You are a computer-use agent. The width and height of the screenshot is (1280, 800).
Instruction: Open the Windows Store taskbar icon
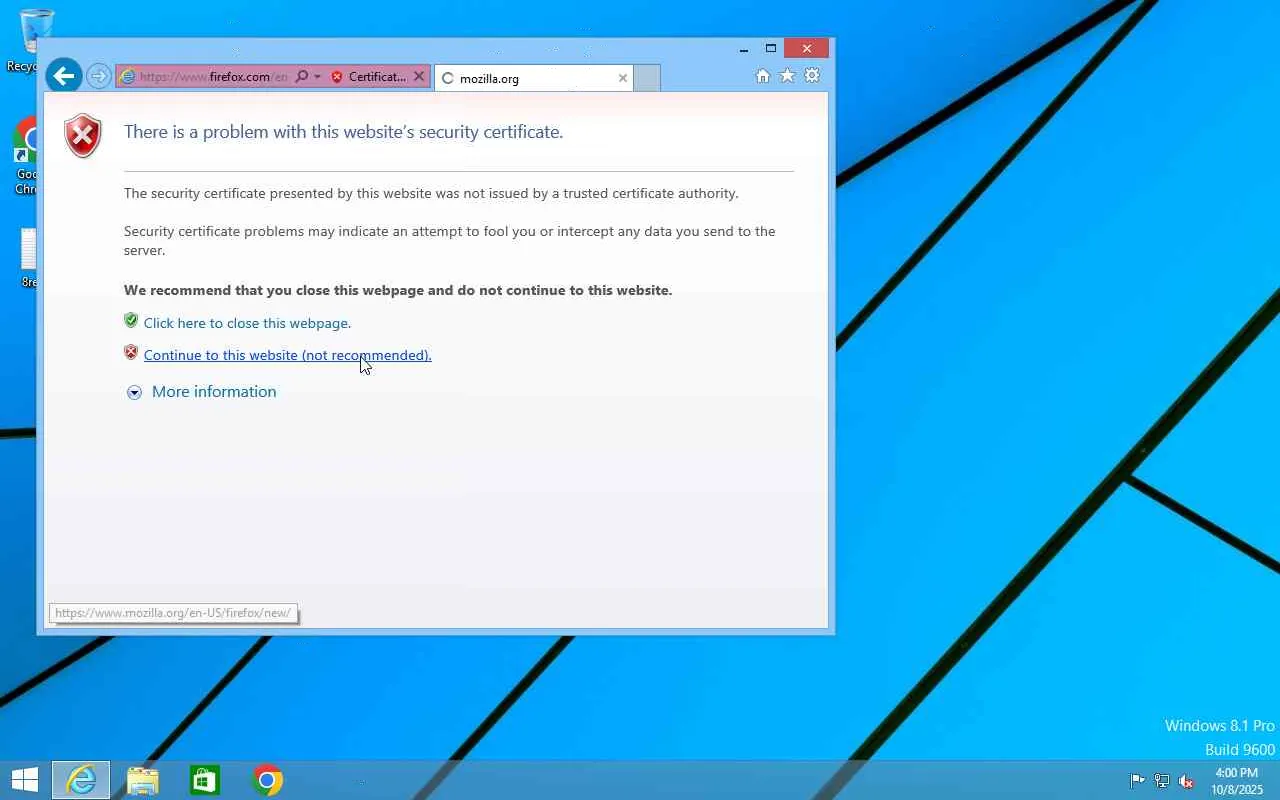pos(205,780)
